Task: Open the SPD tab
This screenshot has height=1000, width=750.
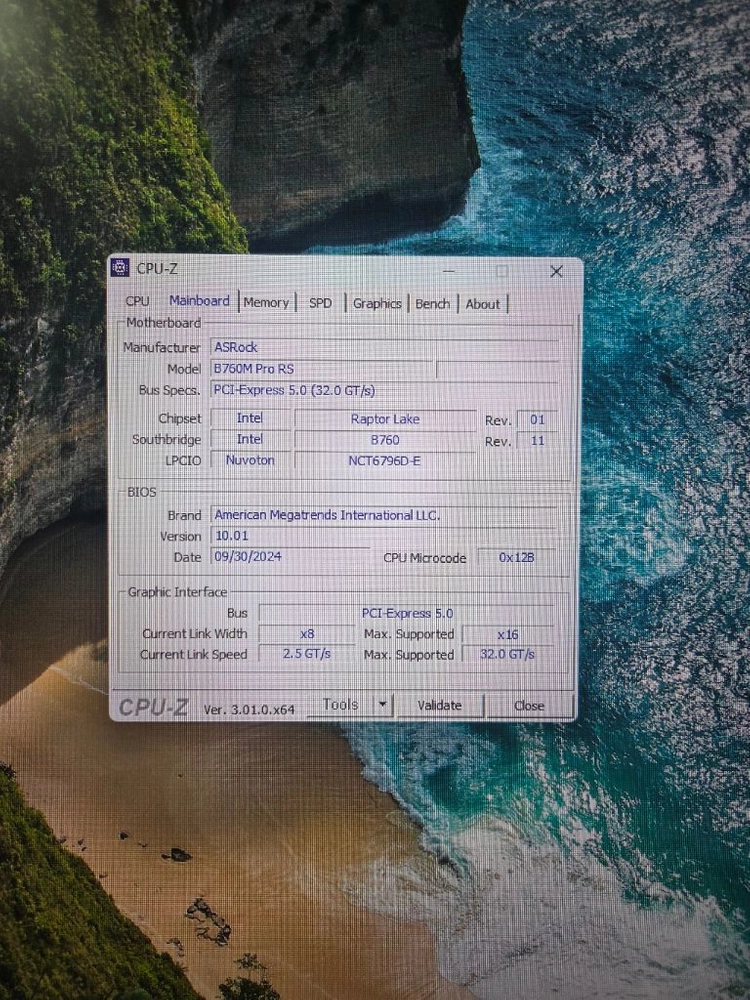Action: tap(320, 303)
